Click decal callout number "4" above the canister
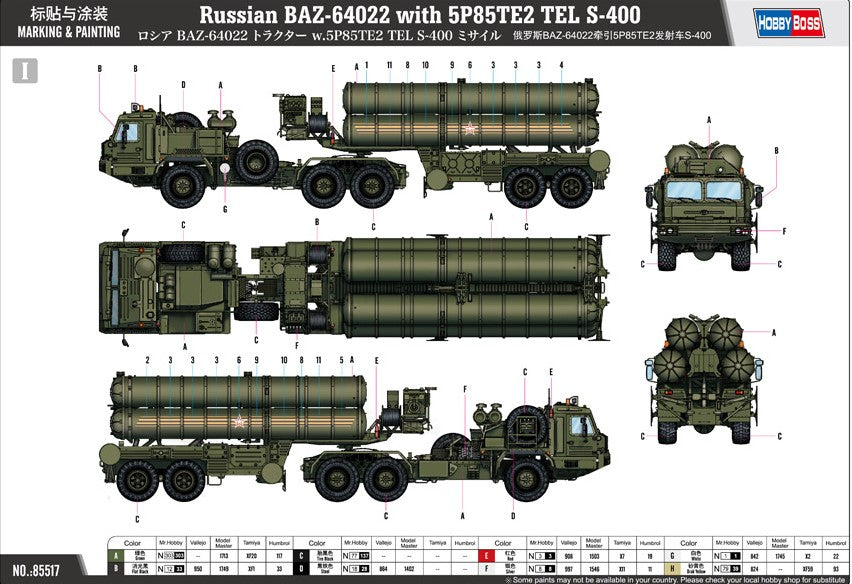The height and width of the screenshot is (584, 852). (x=561, y=65)
